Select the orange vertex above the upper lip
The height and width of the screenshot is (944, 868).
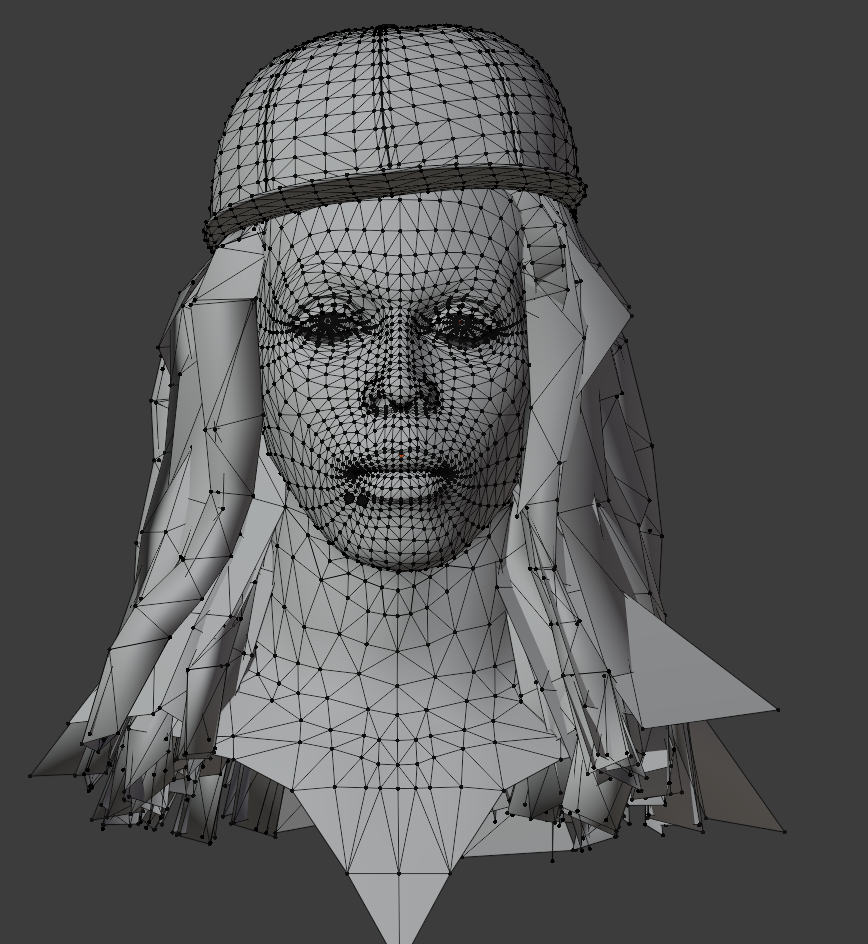(x=401, y=456)
